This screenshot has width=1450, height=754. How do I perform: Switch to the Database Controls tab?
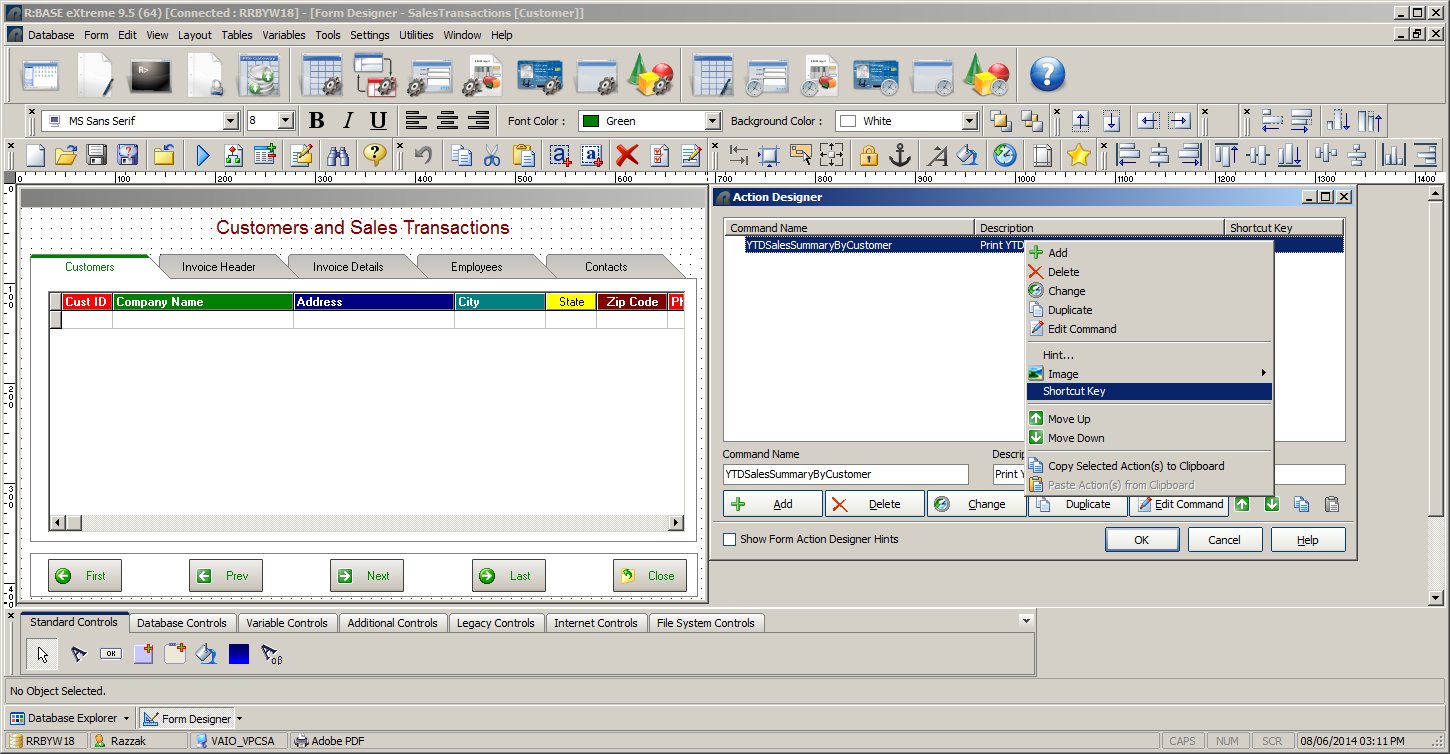[182, 623]
